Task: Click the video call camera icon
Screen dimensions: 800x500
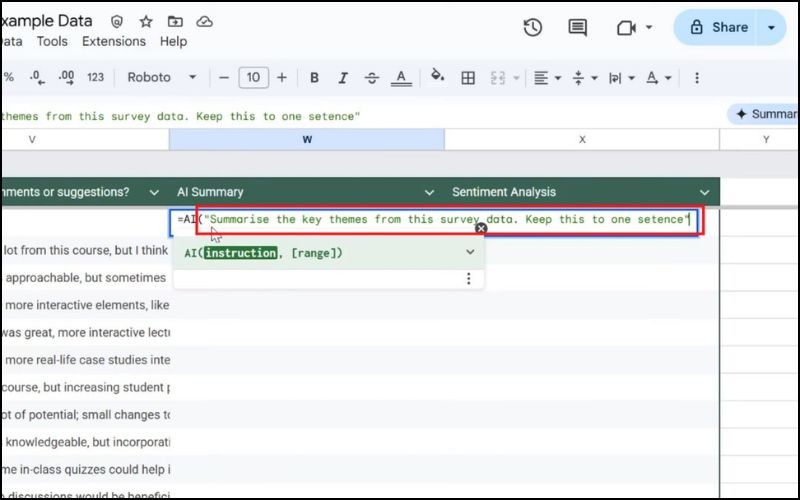Action: tap(627, 28)
